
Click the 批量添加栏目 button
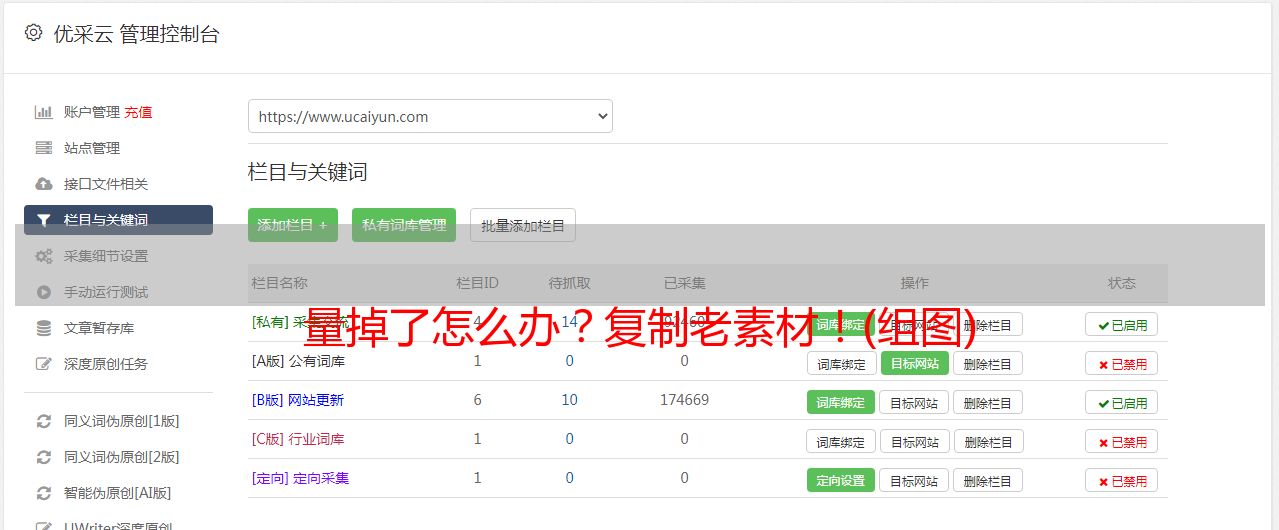(523, 225)
